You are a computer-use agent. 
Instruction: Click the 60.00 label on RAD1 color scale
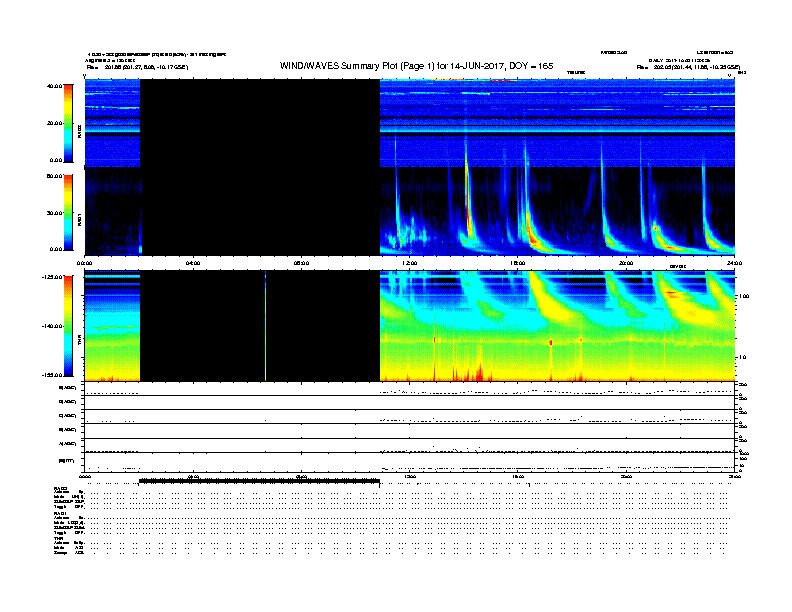55,176
